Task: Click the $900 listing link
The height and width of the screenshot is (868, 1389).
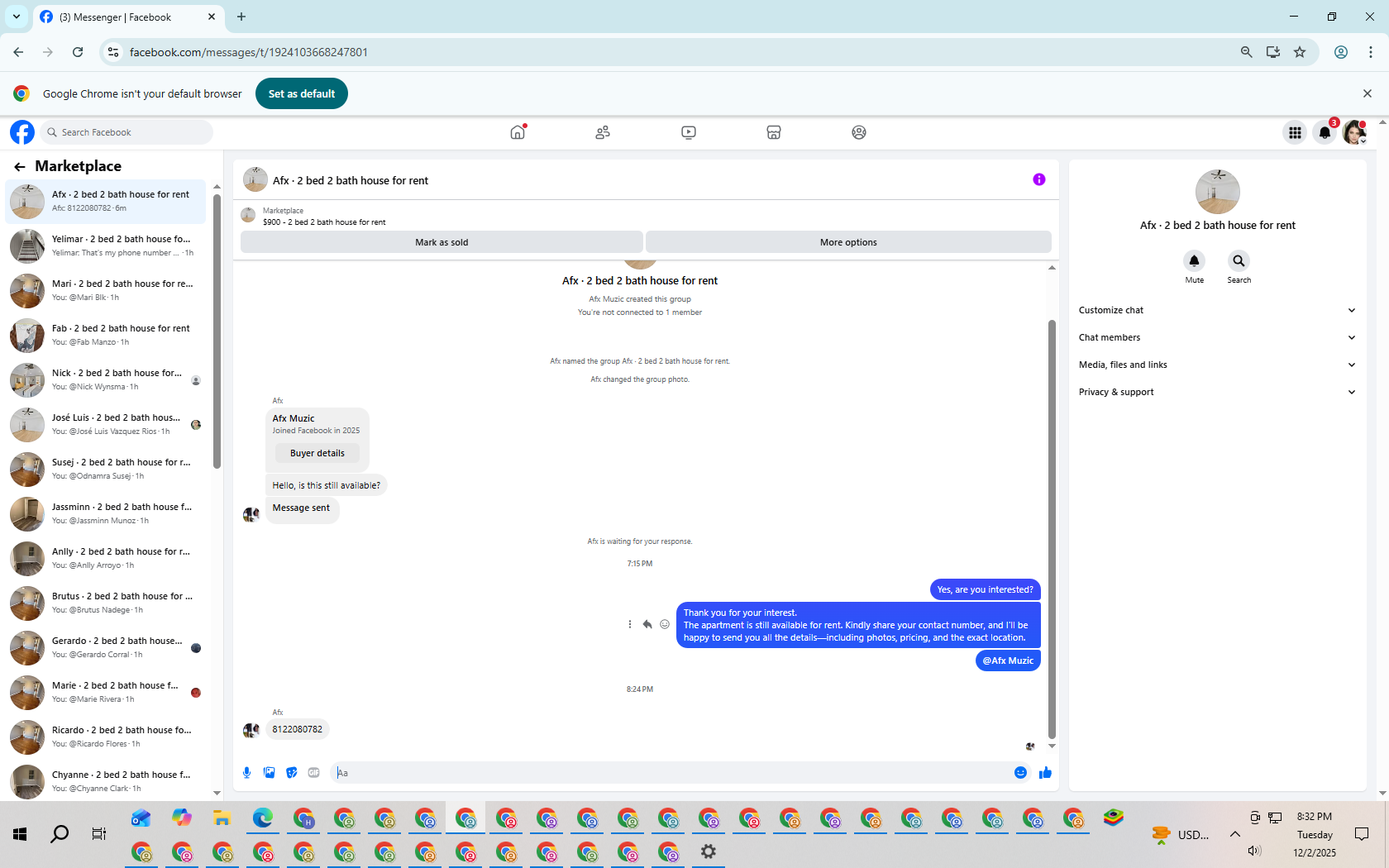Action: tap(324, 222)
